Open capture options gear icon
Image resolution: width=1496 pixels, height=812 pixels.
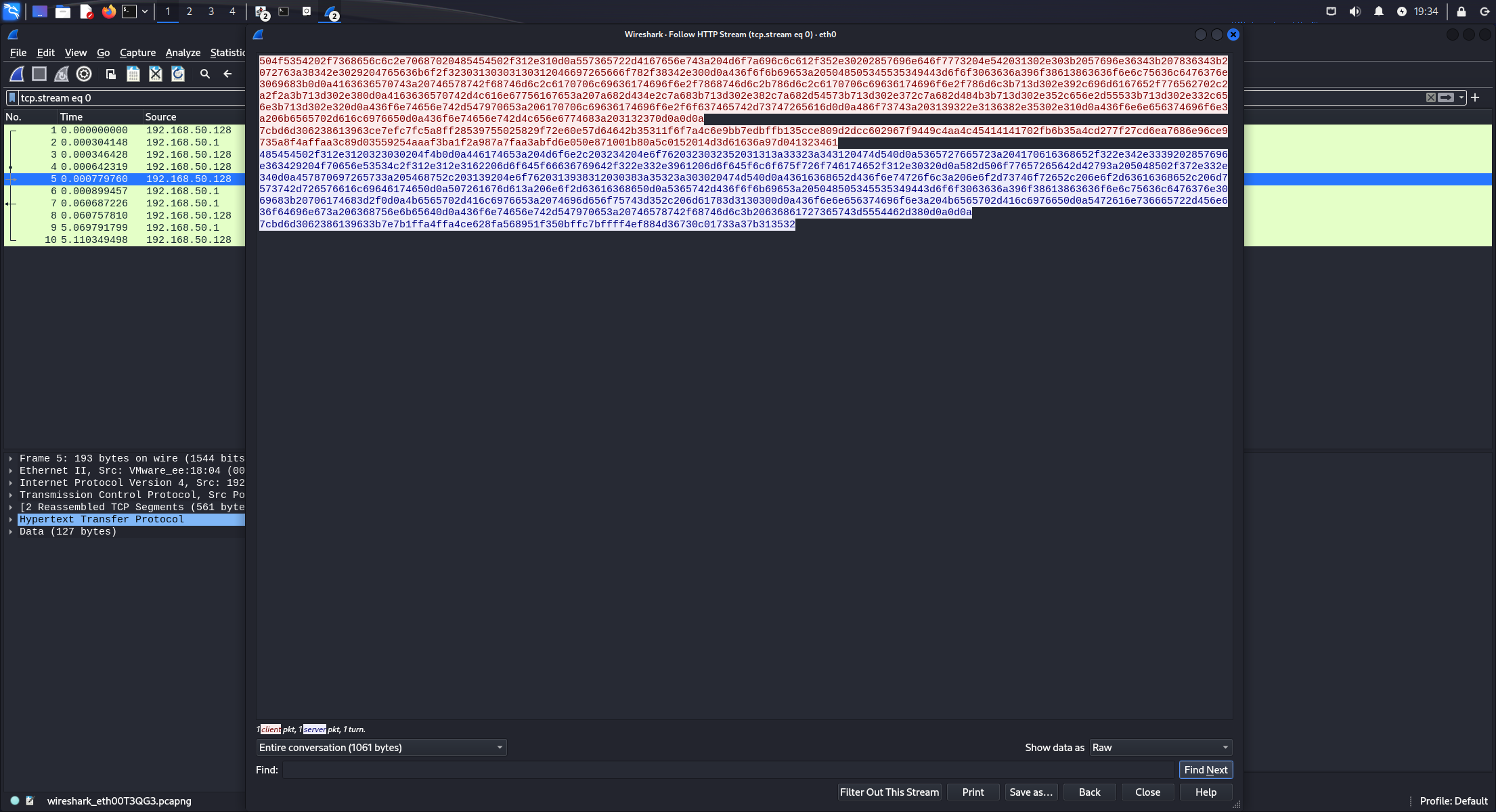click(84, 74)
